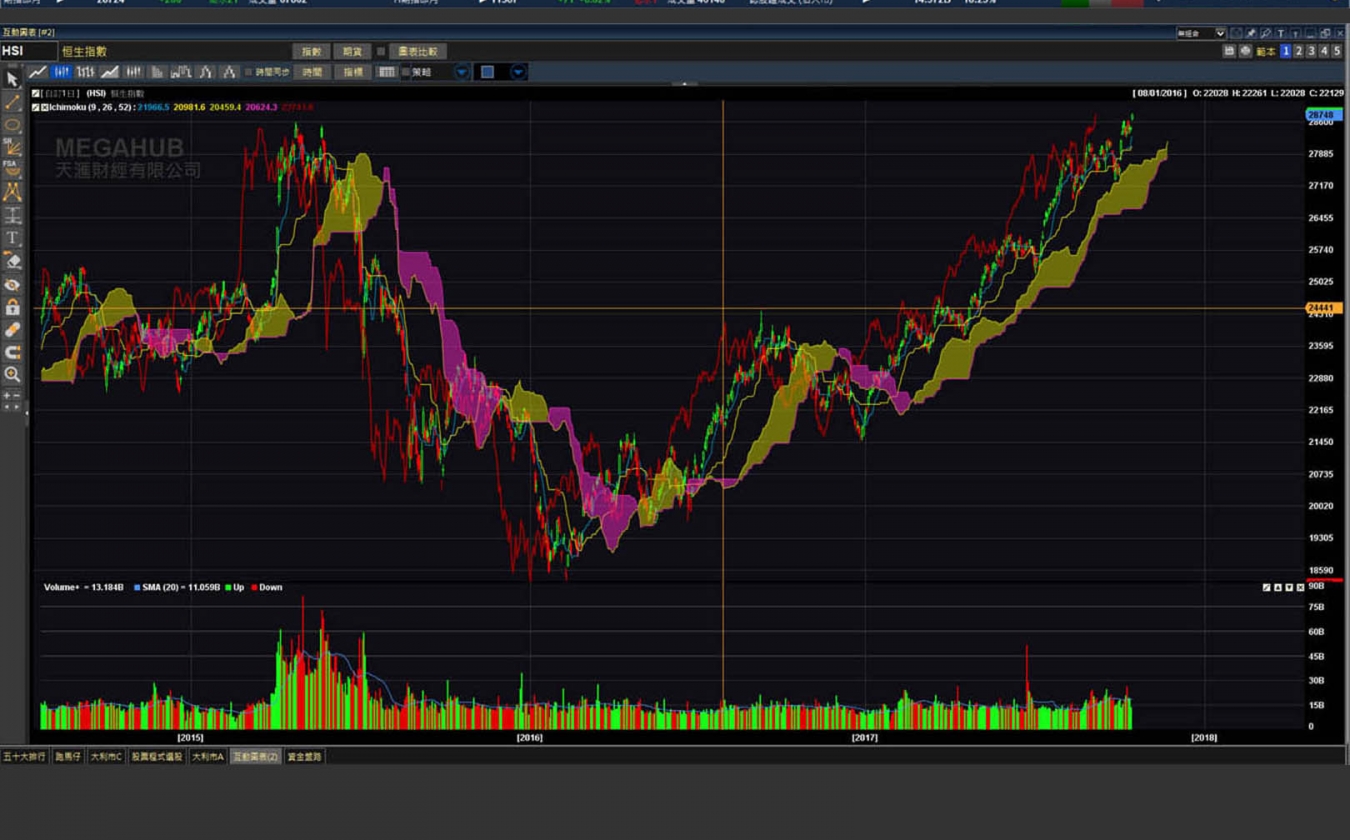Image resolution: width=1350 pixels, height=840 pixels.
Task: Select template number 3
Action: point(1311,51)
